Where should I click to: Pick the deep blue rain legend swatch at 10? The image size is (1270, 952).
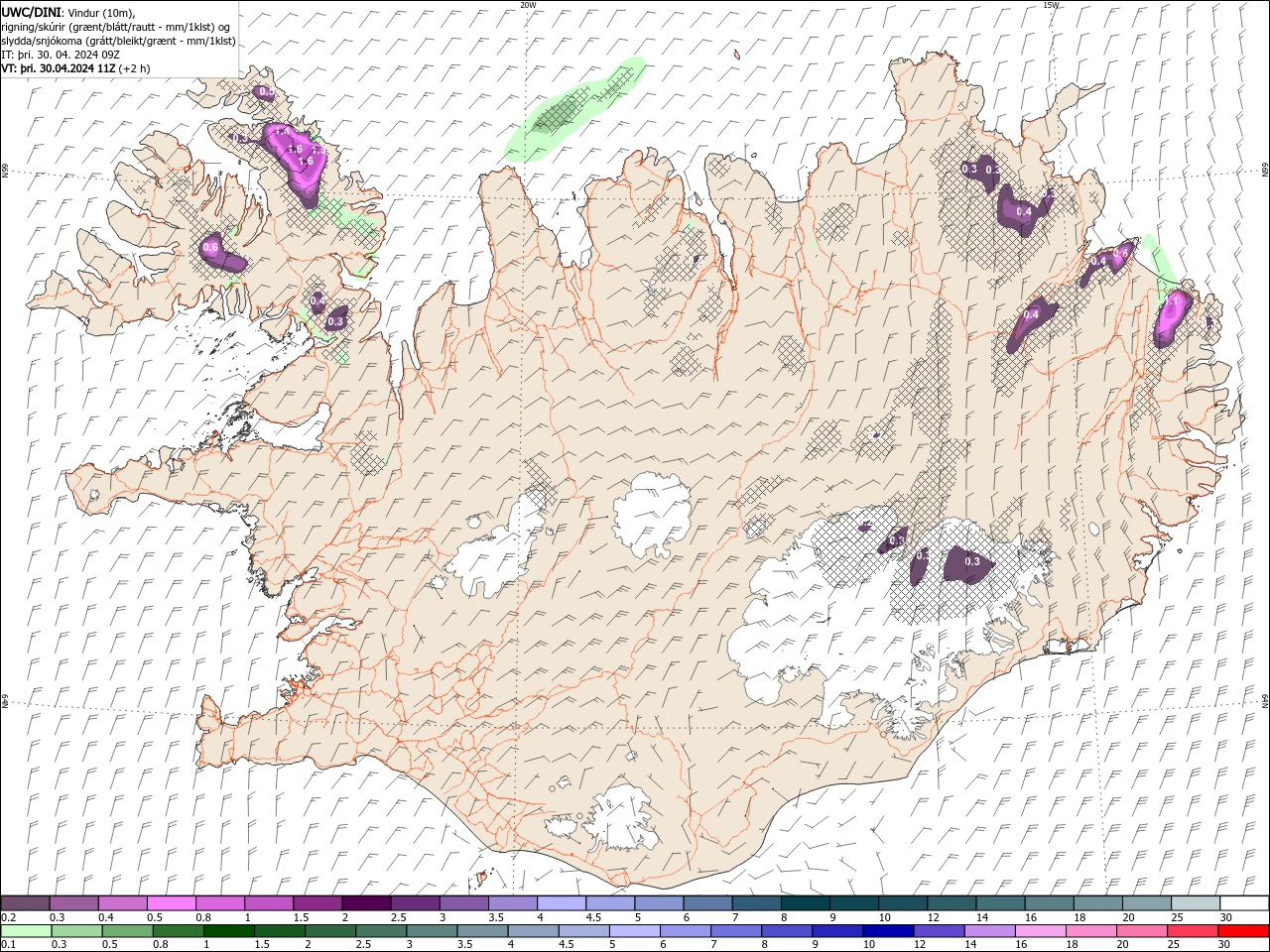[888, 931]
